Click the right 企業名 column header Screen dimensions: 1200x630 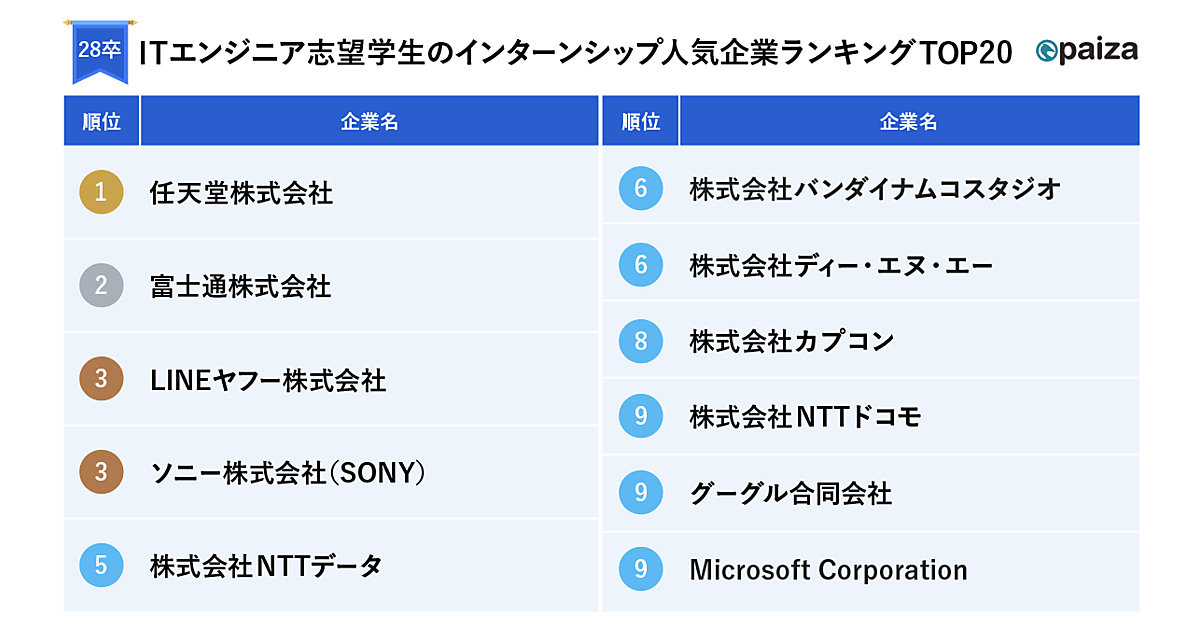pyautogui.click(x=908, y=122)
